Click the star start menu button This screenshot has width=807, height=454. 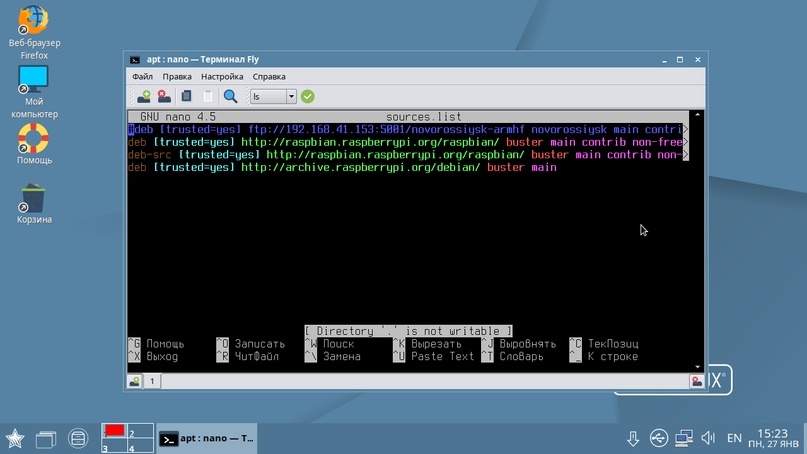pyautogui.click(x=15, y=438)
